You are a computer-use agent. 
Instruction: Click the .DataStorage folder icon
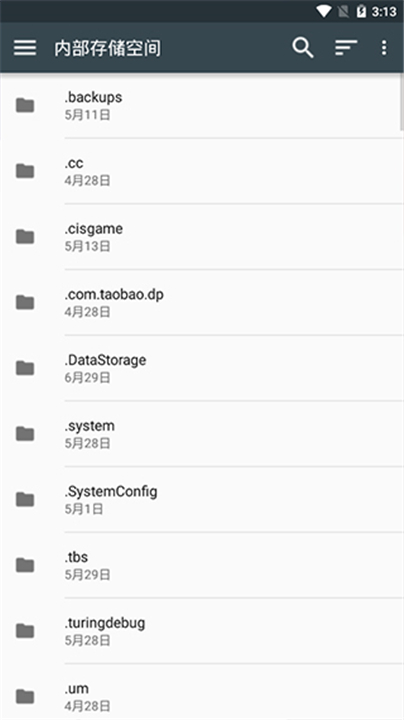tap(25, 368)
